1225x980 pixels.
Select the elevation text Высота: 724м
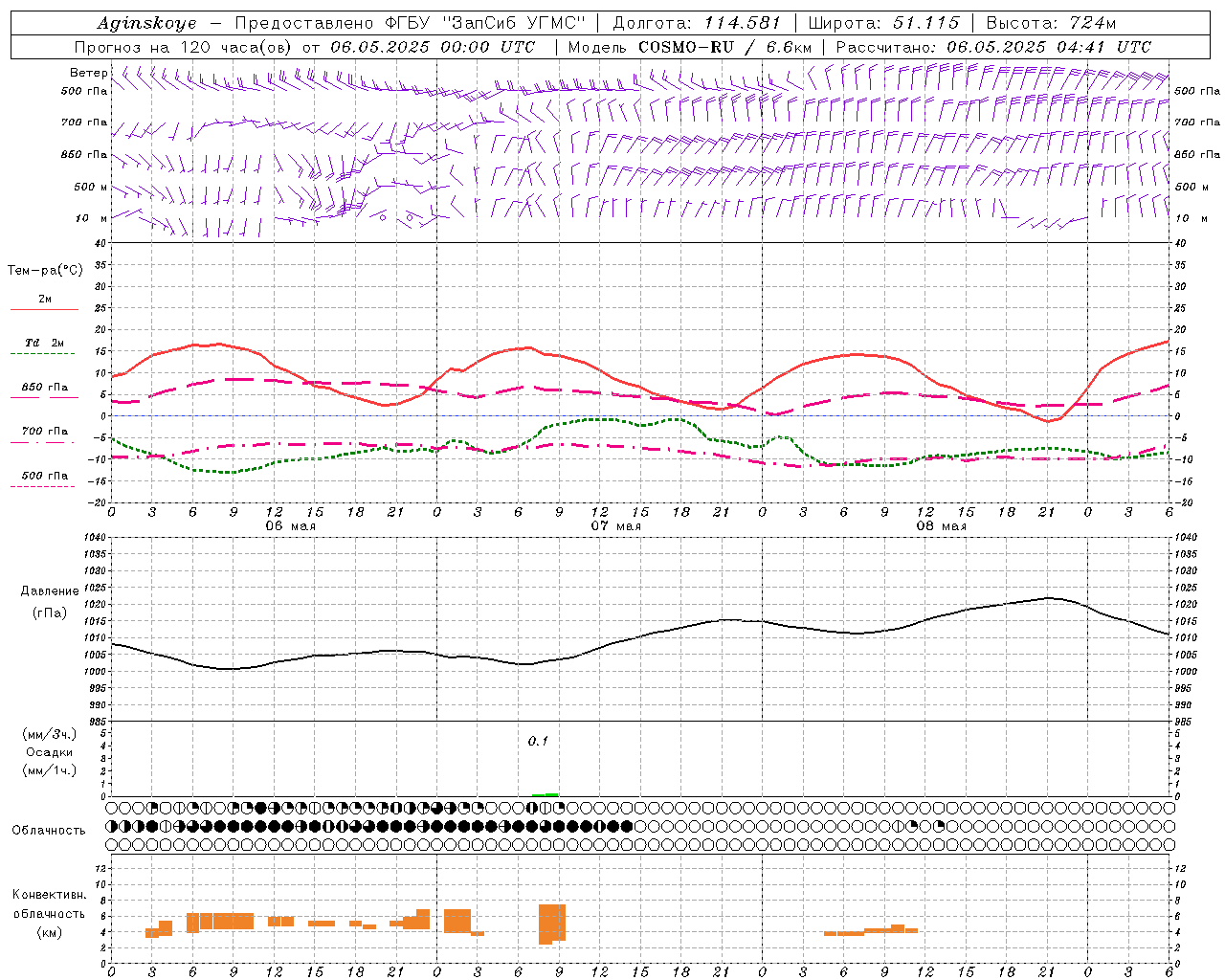click(1051, 23)
